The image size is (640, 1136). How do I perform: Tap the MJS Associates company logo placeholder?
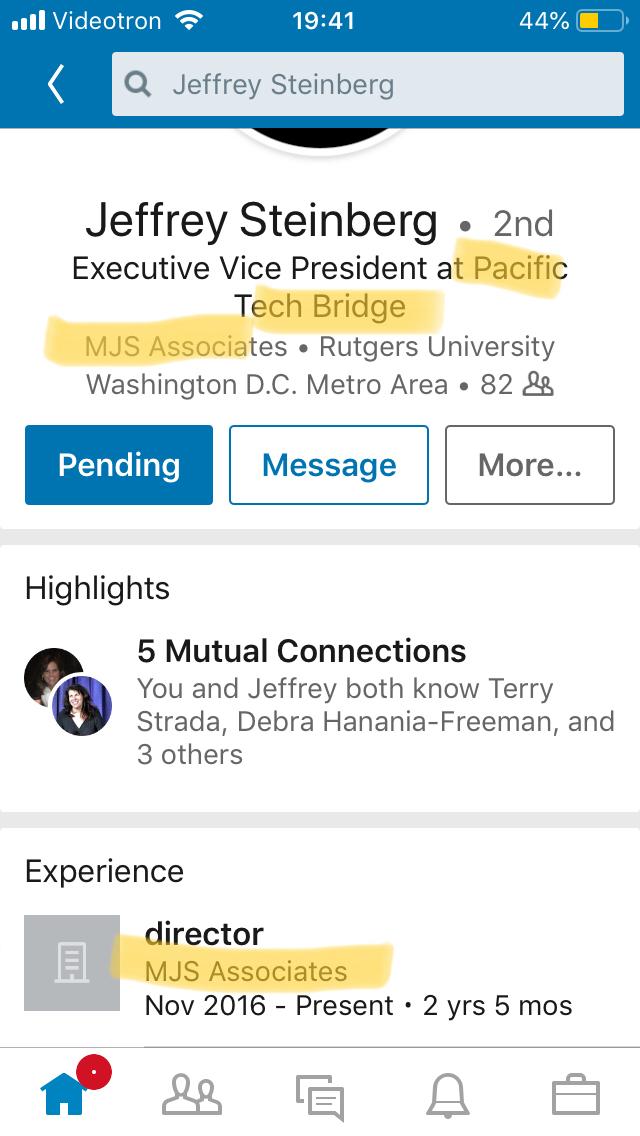(x=72, y=963)
